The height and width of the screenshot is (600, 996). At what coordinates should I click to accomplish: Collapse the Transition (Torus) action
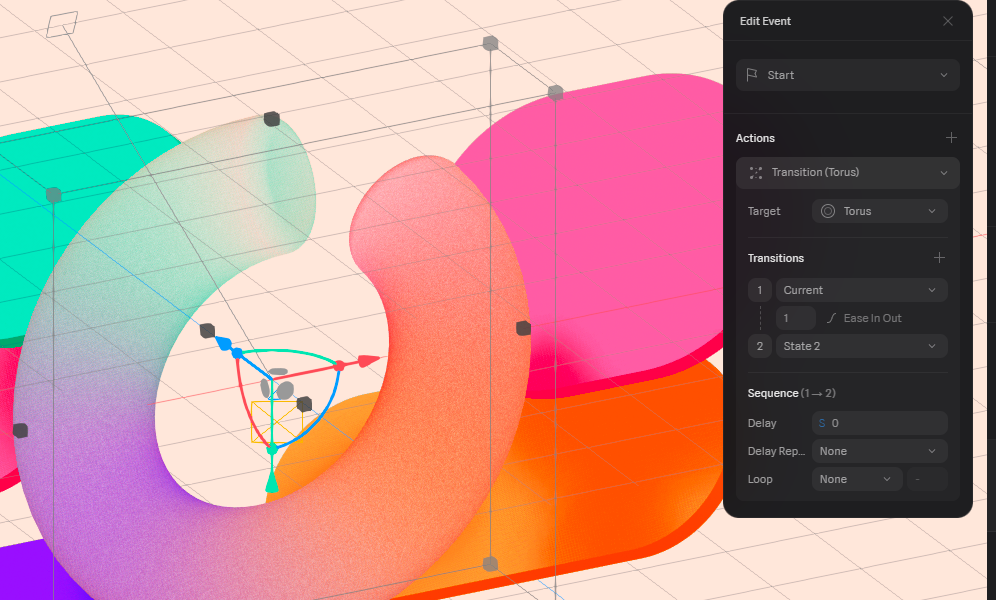click(943, 173)
